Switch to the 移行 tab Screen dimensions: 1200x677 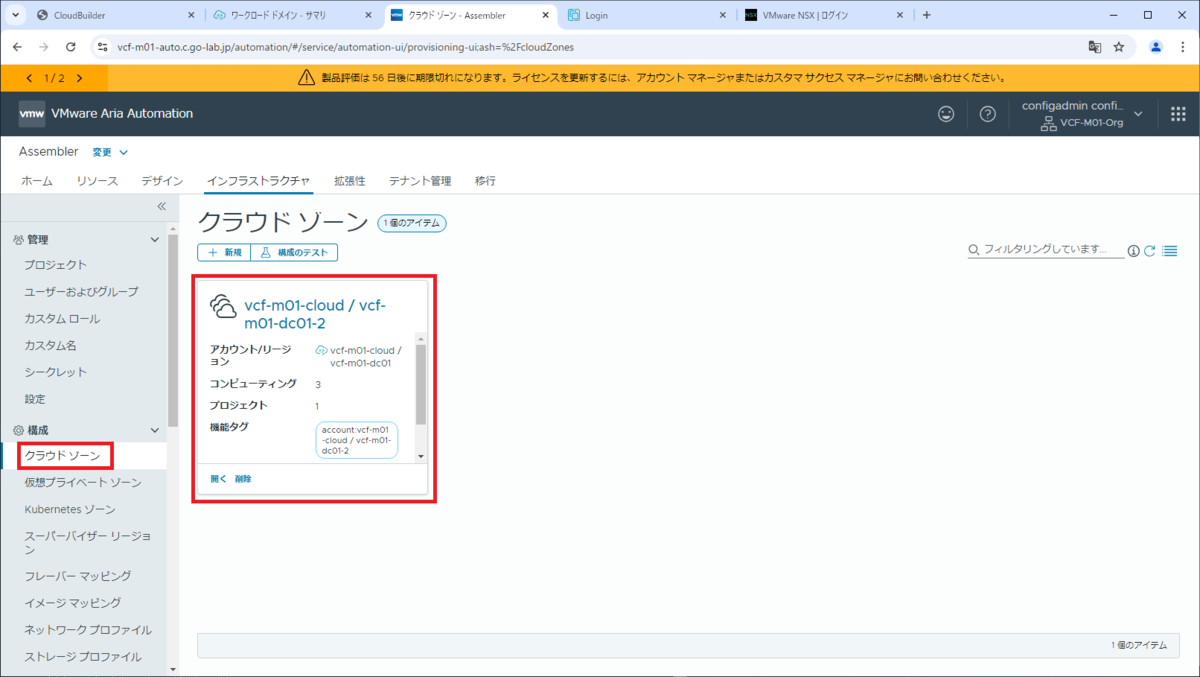tap(485, 181)
